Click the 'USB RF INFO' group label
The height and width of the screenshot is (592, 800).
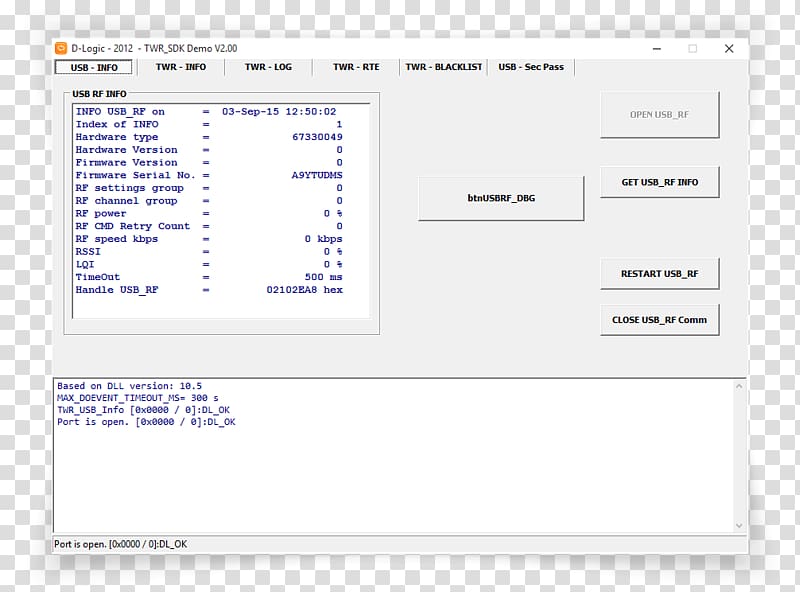coord(99,94)
